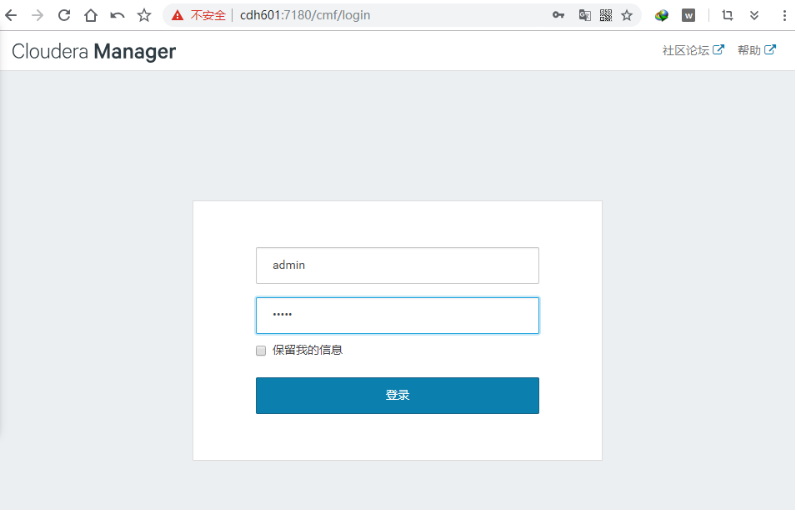
Task: Click the star icon next to the undo arrow
Action: (x=144, y=15)
